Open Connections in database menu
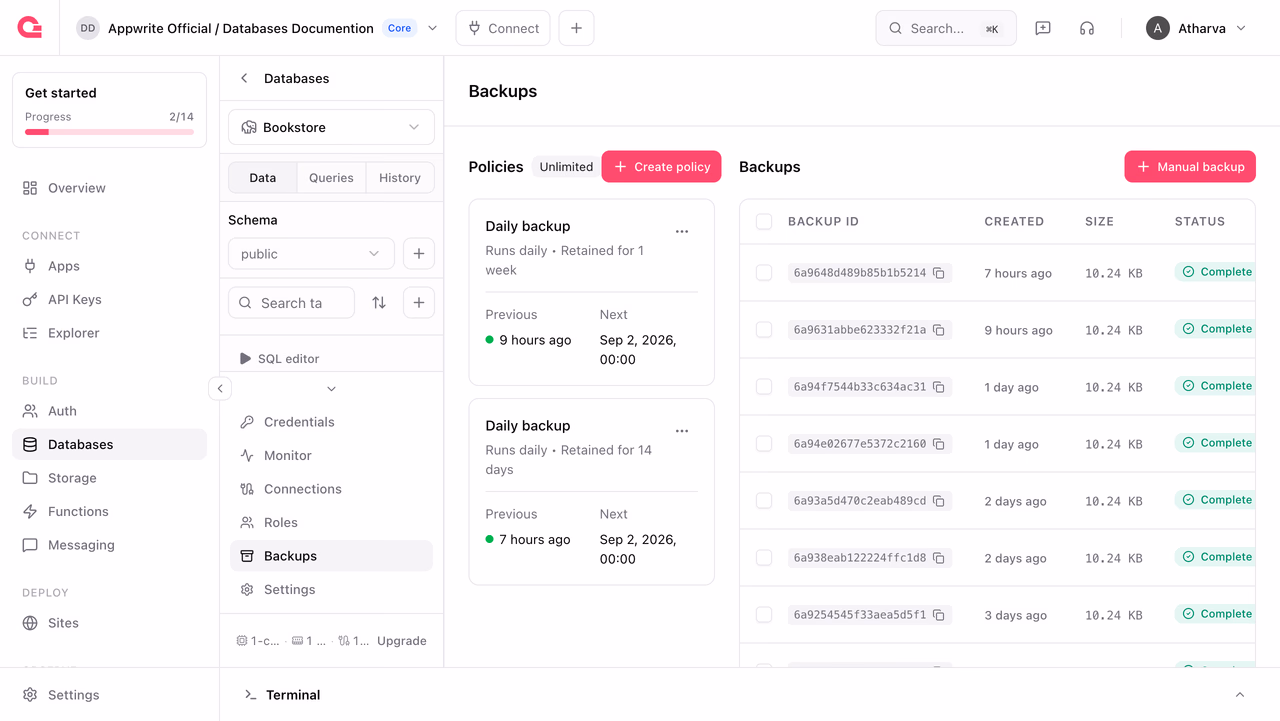This screenshot has width=1280, height=721. [x=331, y=489]
